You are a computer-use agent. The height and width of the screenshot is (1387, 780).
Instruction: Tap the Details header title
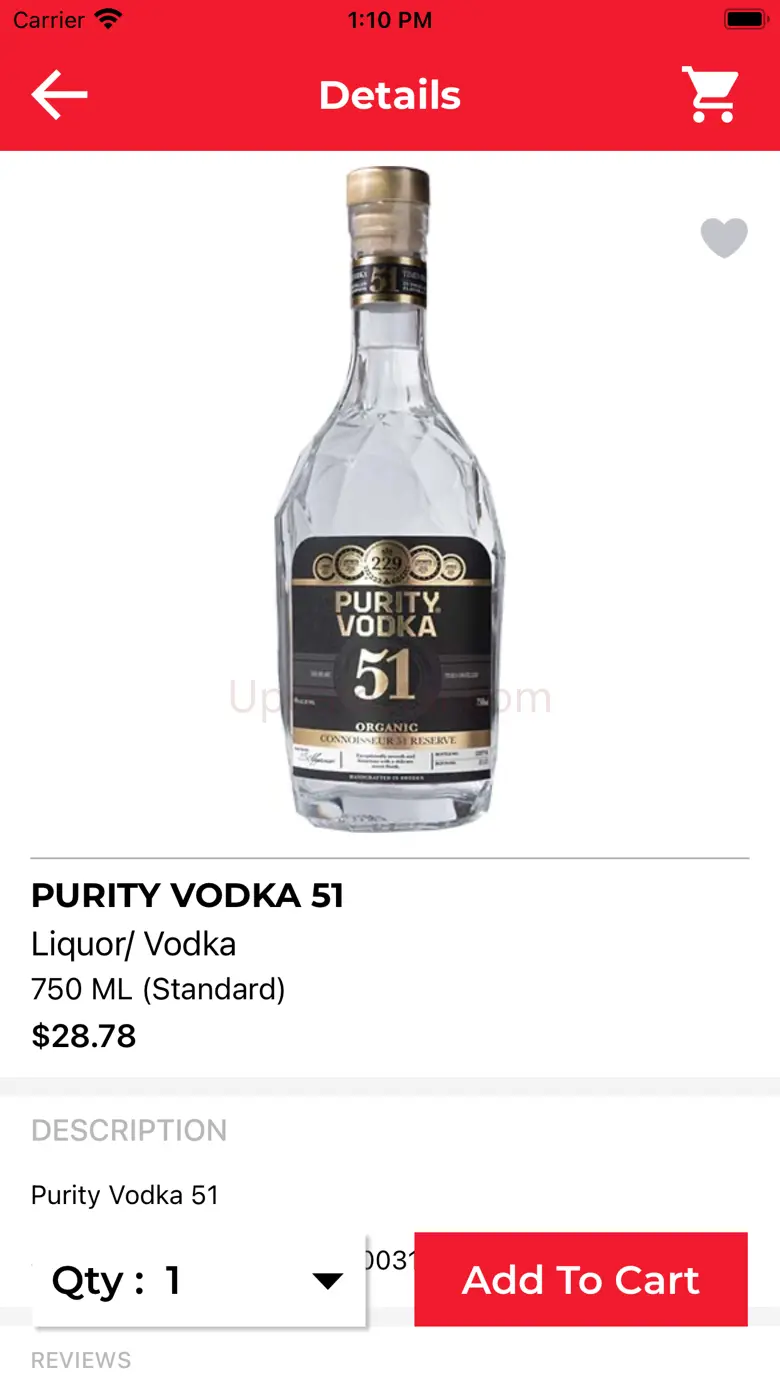pyautogui.click(x=390, y=95)
